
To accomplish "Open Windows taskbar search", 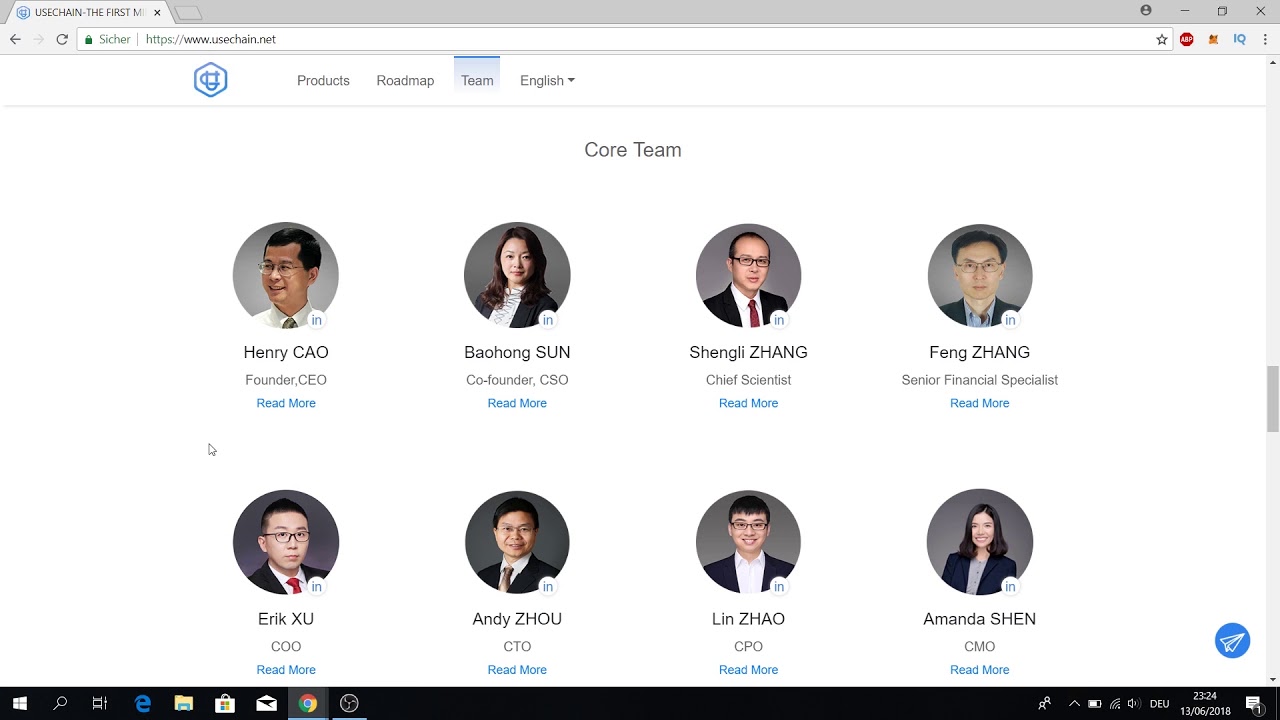I will [60, 703].
